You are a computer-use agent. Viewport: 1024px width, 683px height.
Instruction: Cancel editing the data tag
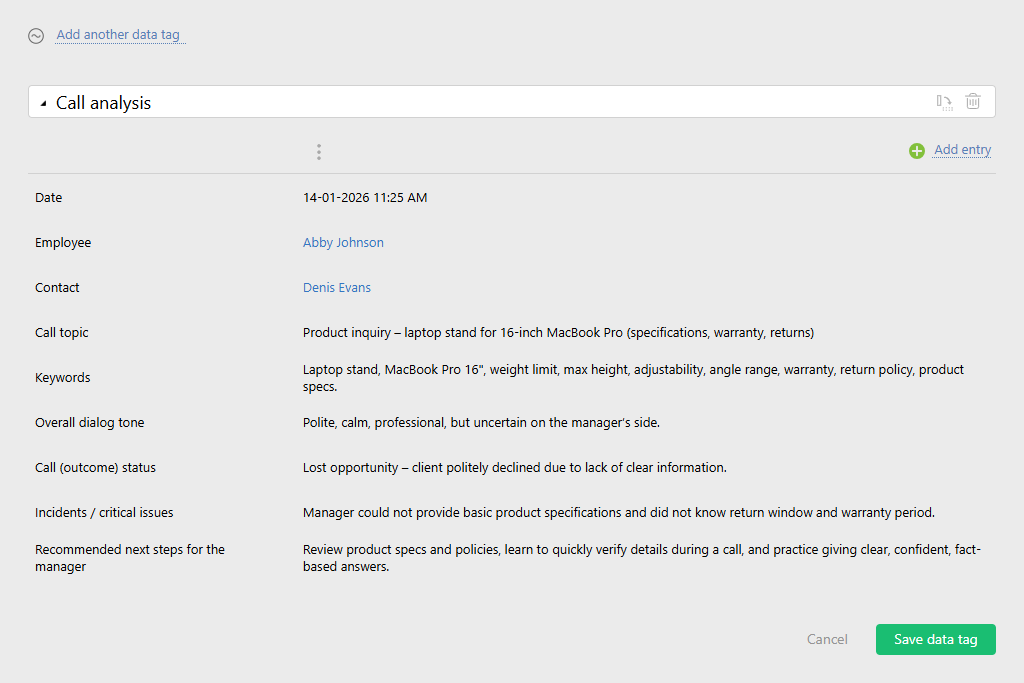[x=826, y=639]
